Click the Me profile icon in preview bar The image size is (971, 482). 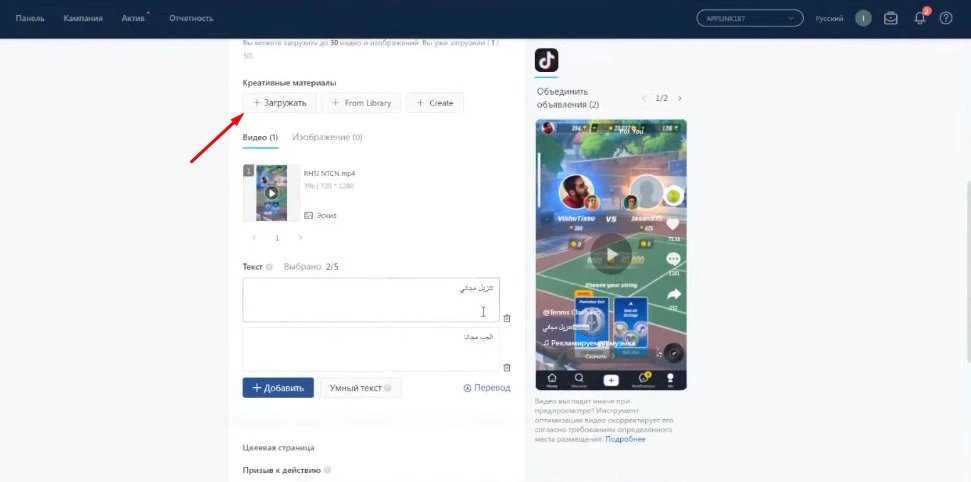click(x=671, y=380)
